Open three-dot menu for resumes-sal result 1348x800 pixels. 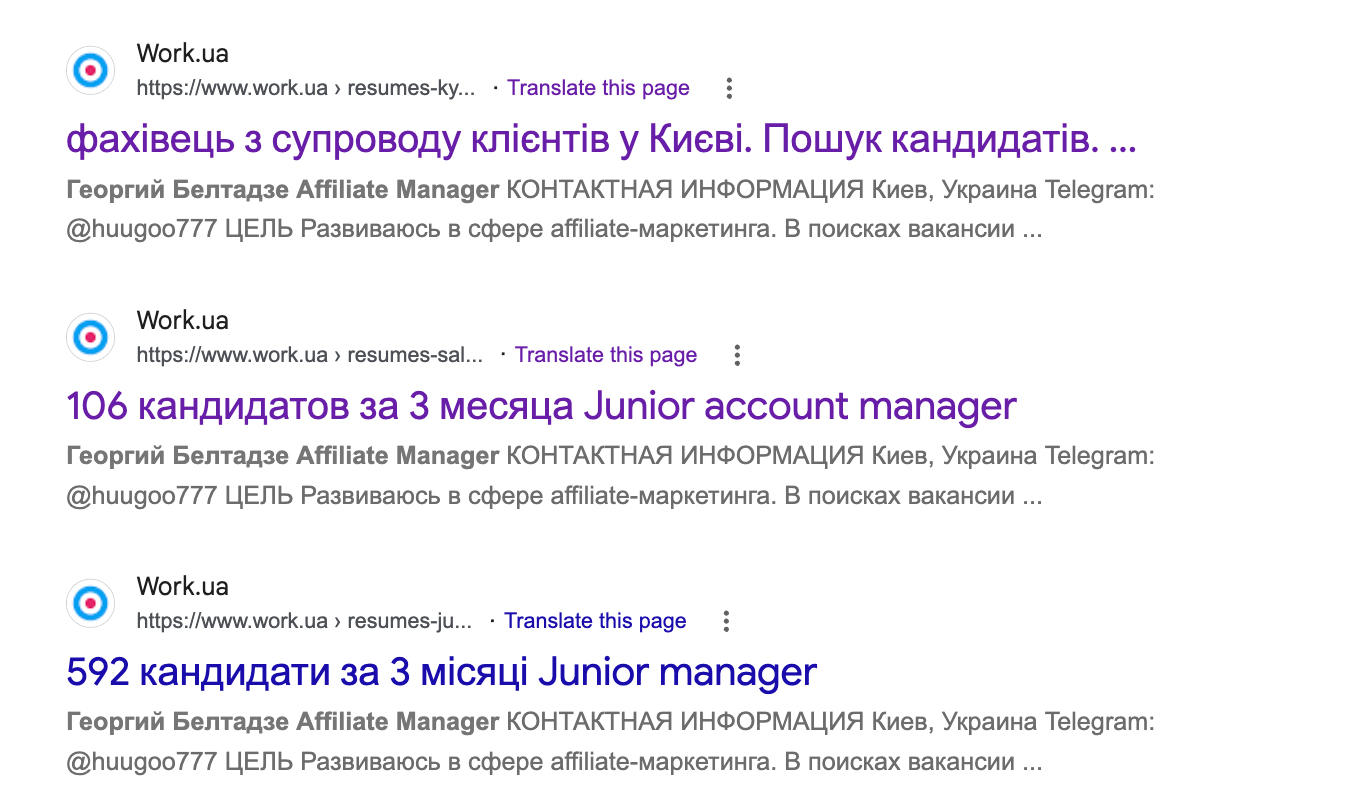coord(737,355)
